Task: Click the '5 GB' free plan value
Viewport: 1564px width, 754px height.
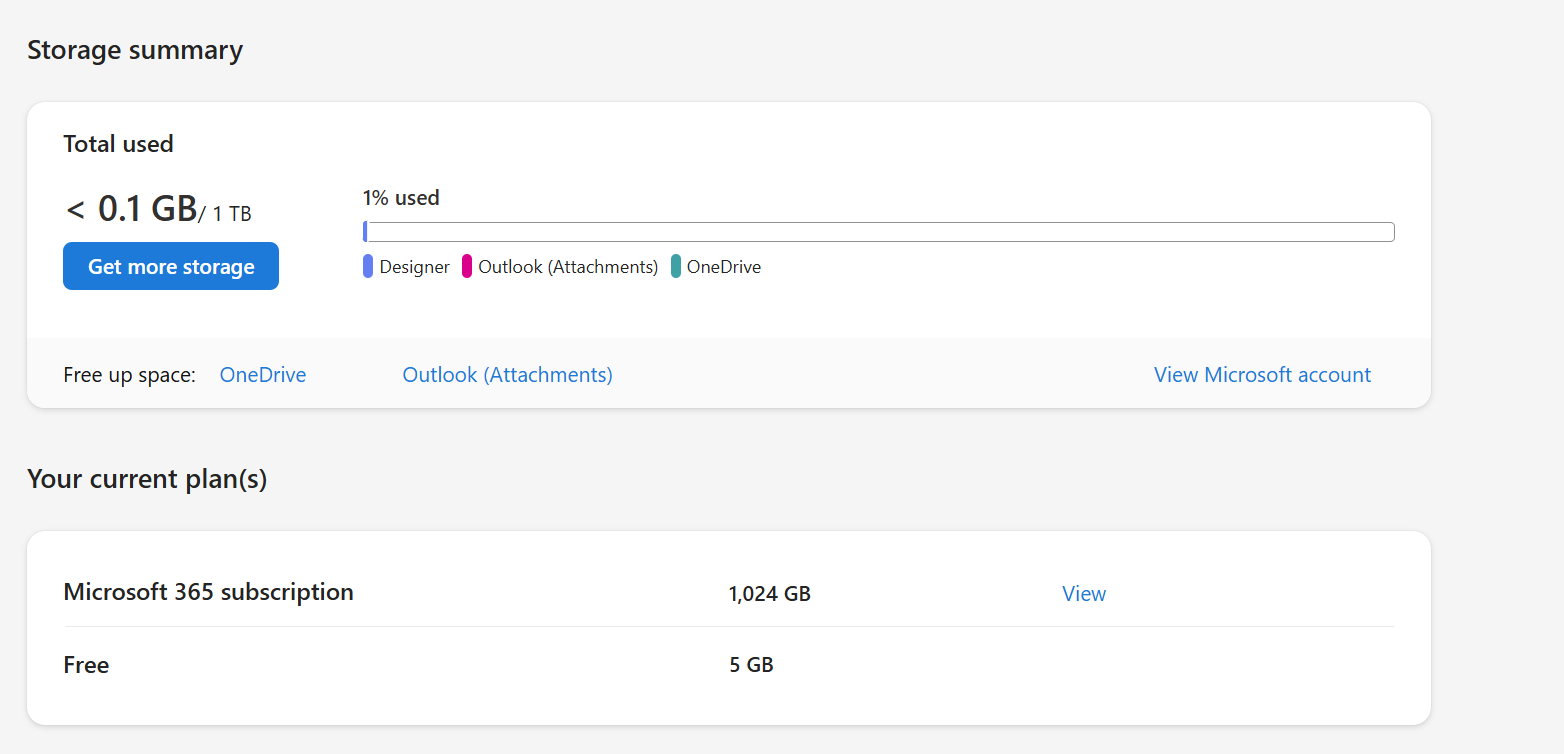Action: point(751,665)
